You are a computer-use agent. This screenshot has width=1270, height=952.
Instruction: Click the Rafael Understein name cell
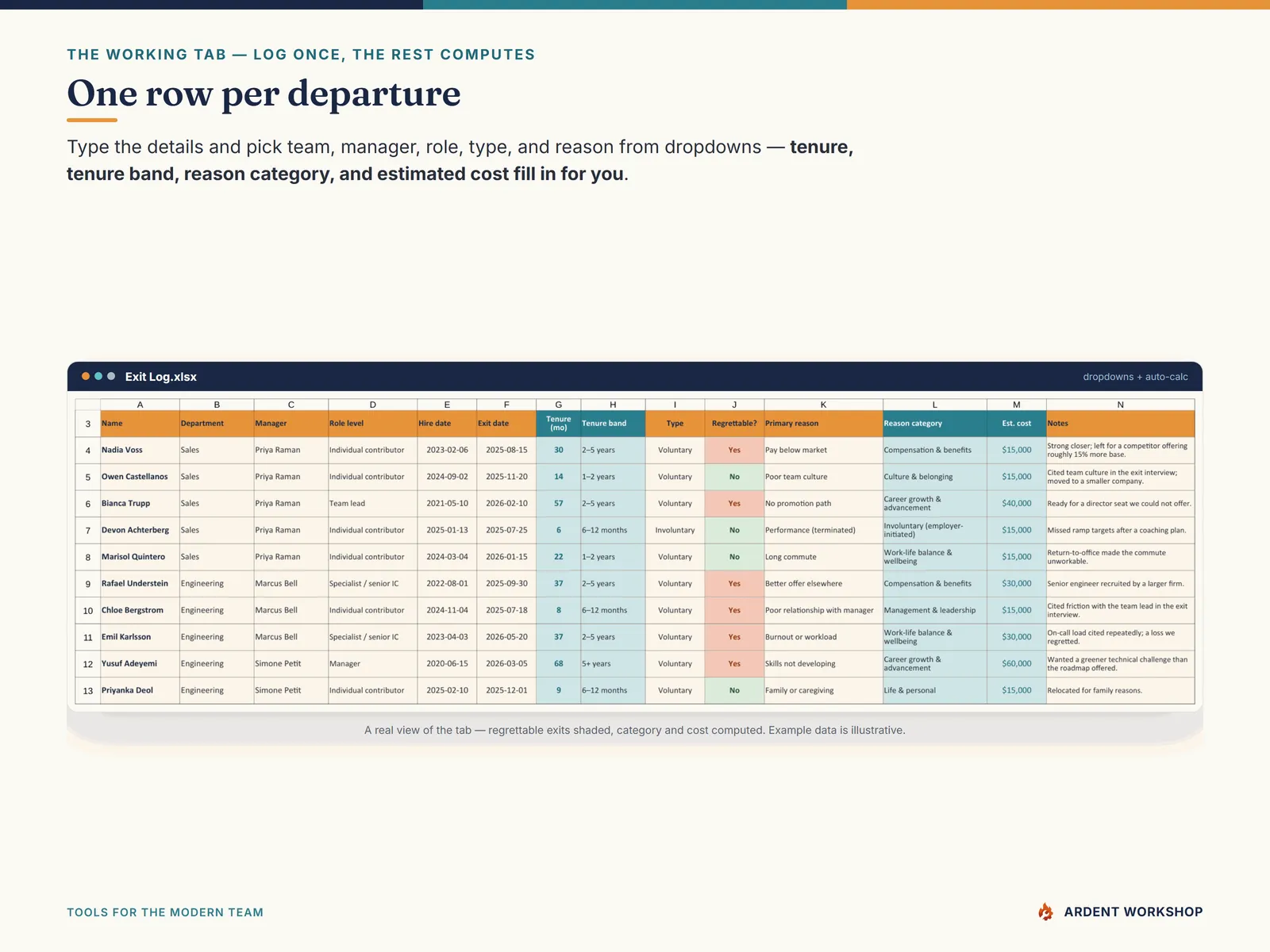coord(140,583)
